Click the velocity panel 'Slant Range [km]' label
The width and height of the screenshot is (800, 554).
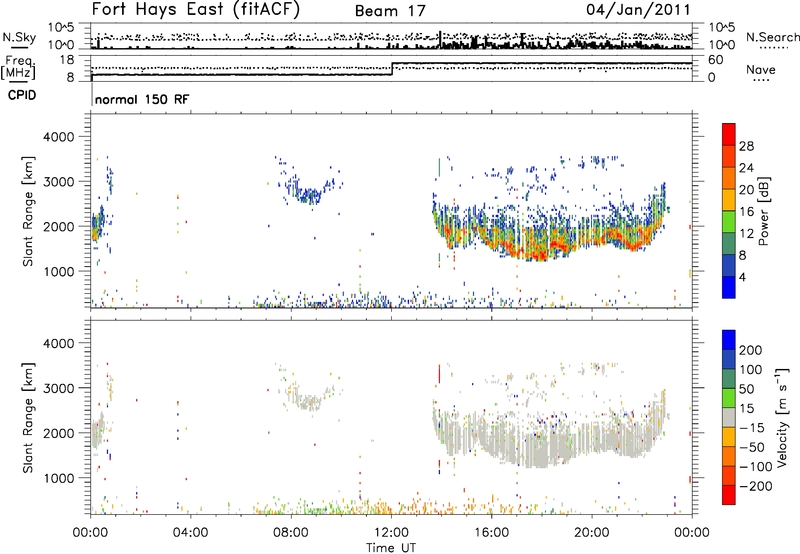coord(28,418)
